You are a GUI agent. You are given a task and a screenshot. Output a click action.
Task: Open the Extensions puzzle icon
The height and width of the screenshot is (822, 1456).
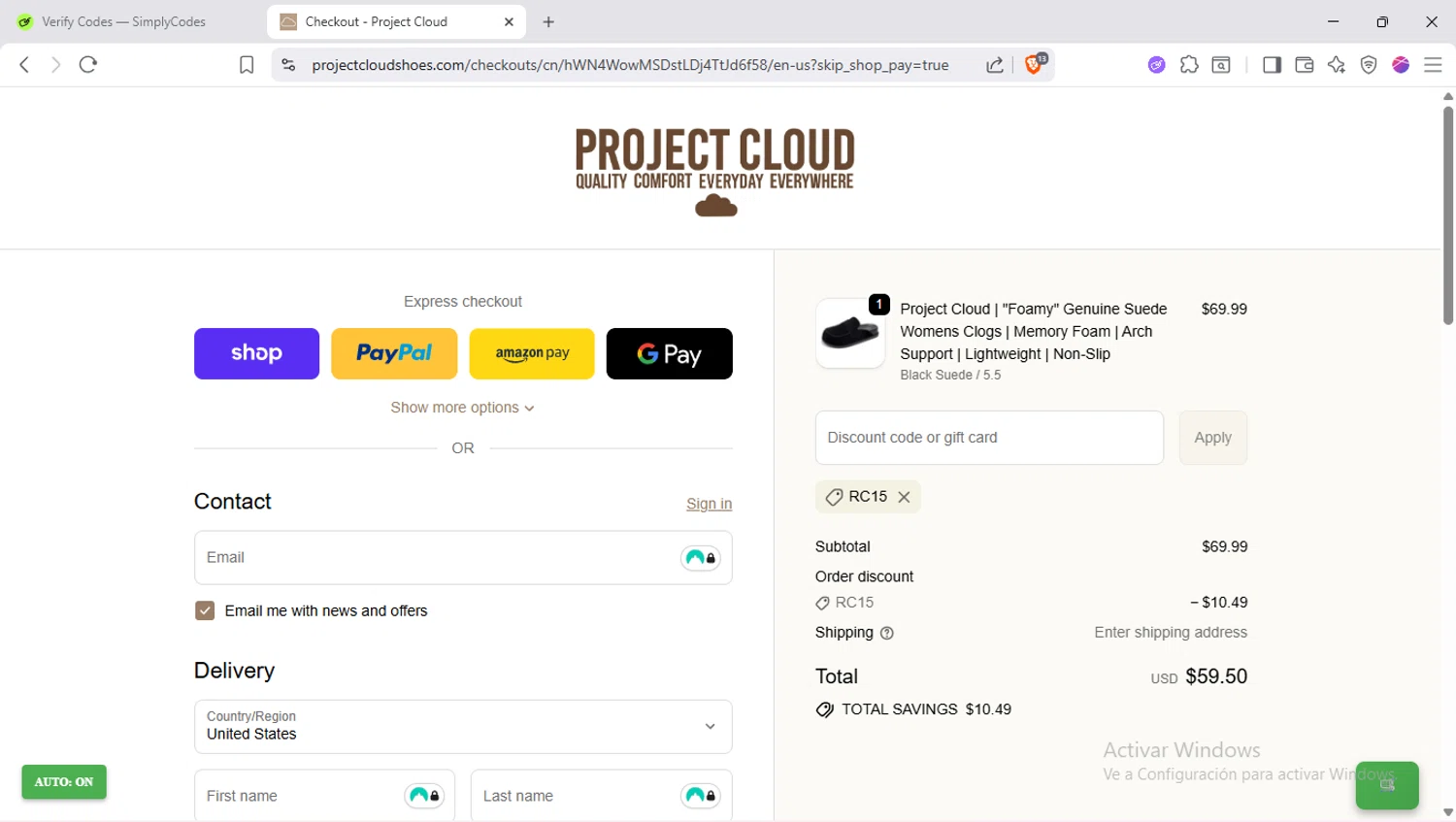pos(1189,65)
